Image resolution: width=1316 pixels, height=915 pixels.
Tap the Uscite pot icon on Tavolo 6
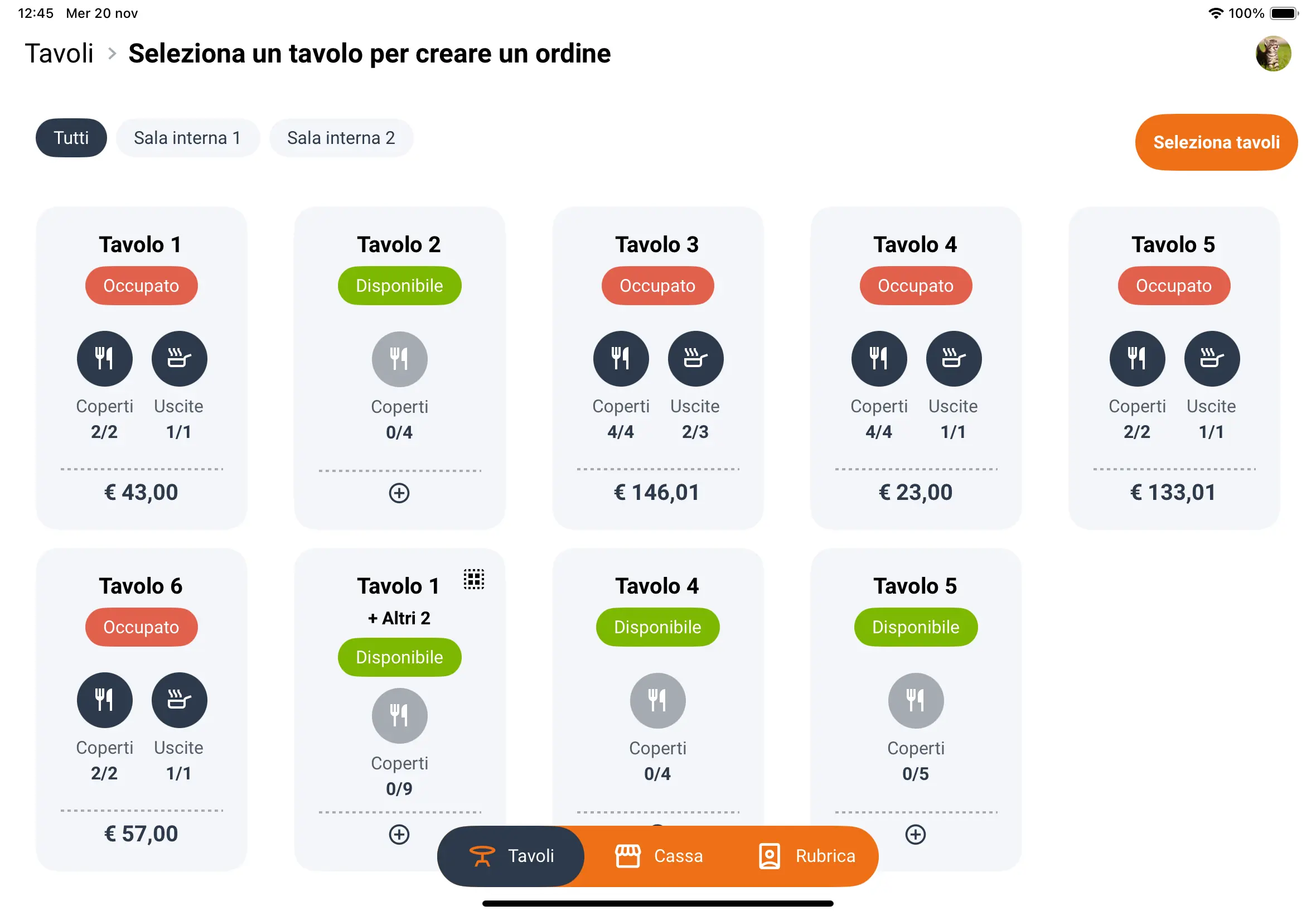pos(179,700)
